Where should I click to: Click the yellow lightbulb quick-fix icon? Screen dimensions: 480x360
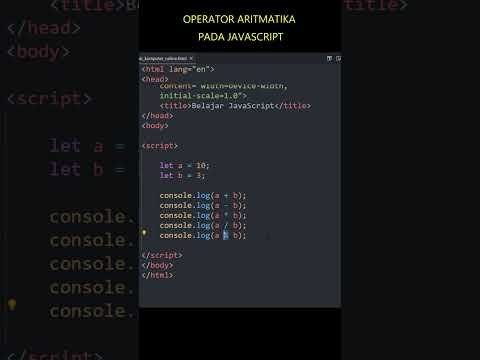tap(144, 232)
